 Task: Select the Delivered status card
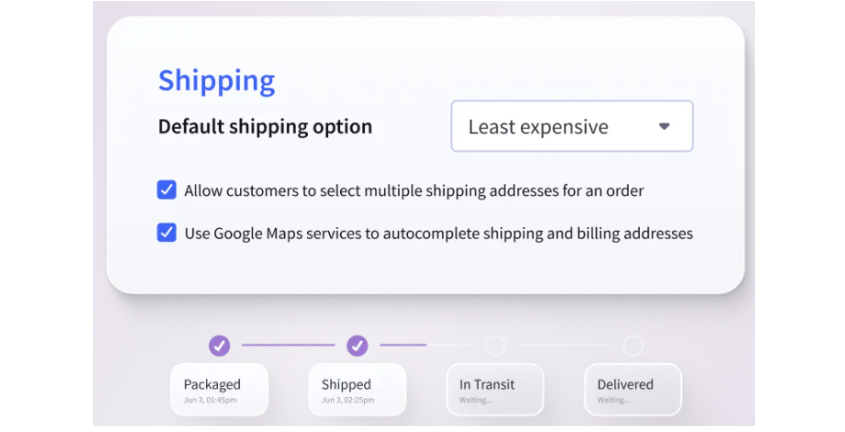[x=633, y=389]
